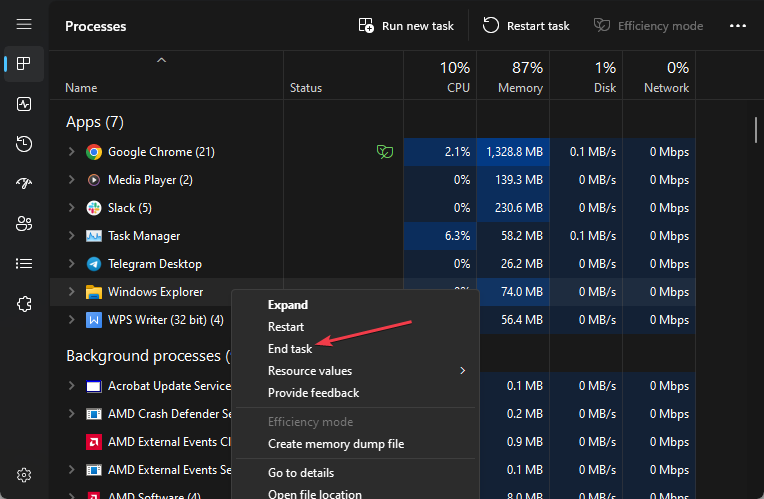Open the Services sidebar page
This screenshot has width=764, height=499.
pyautogui.click(x=24, y=304)
